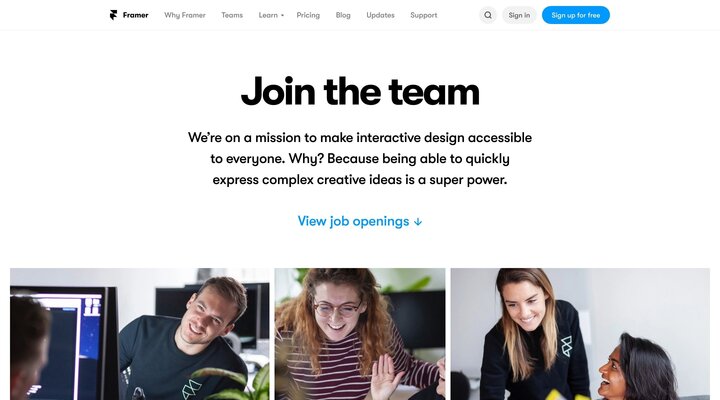
Task: Click the Sign in button
Action: (519, 15)
